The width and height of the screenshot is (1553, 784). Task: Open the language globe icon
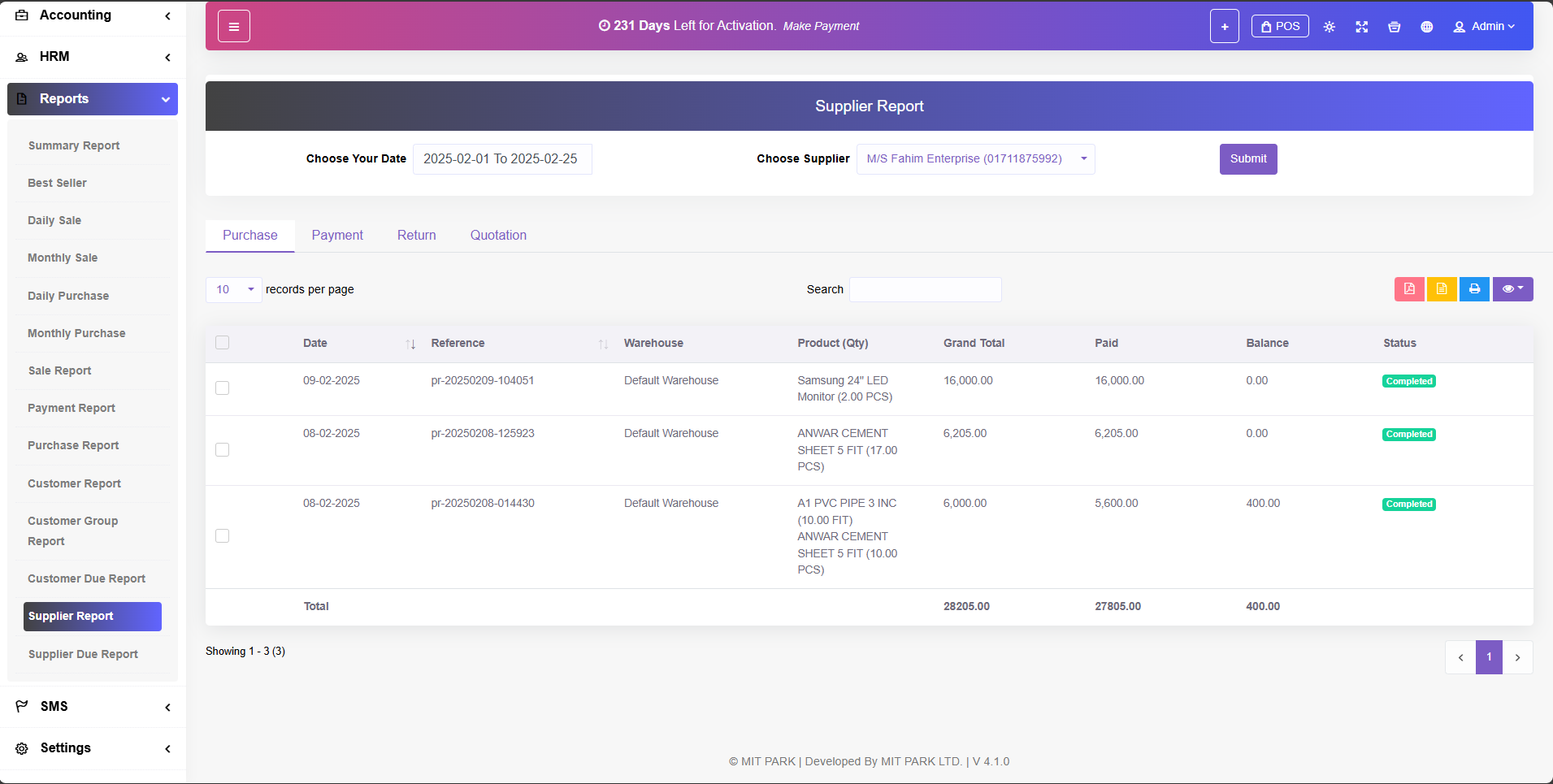pos(1426,27)
